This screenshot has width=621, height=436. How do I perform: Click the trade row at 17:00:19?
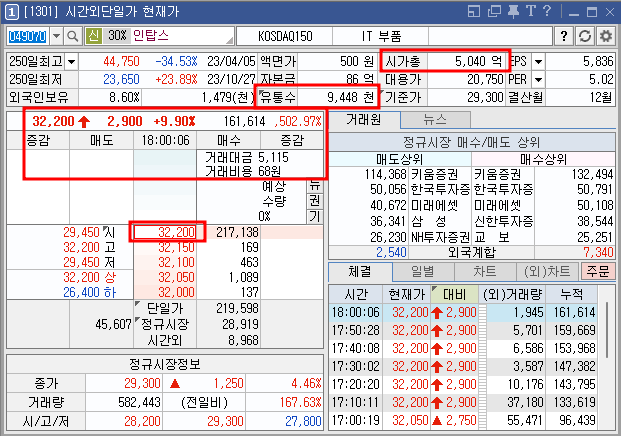click(x=463, y=420)
